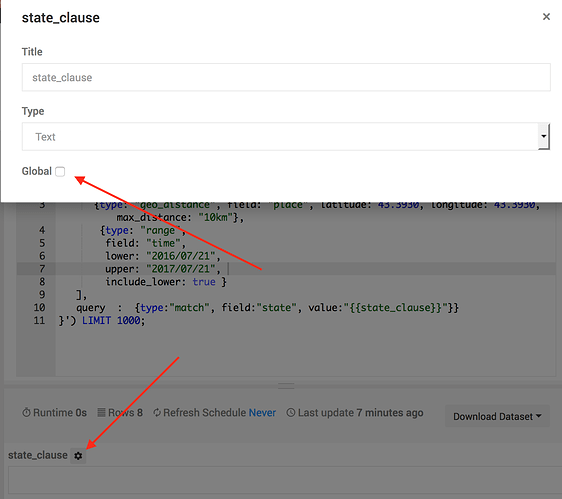The height and width of the screenshot is (499, 562).
Task: Click the 'Rows 8' text
Action: 125,413
